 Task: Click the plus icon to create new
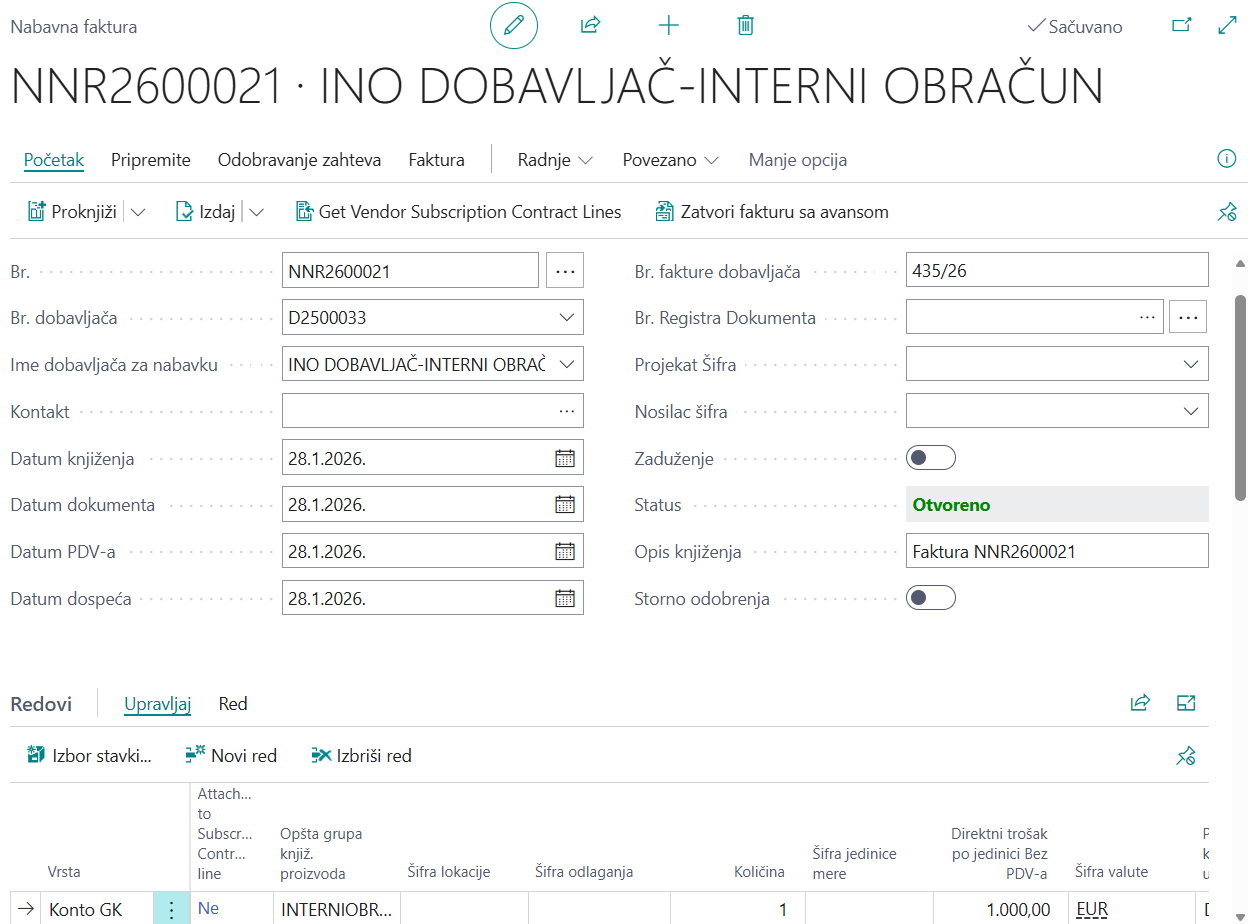(x=668, y=26)
